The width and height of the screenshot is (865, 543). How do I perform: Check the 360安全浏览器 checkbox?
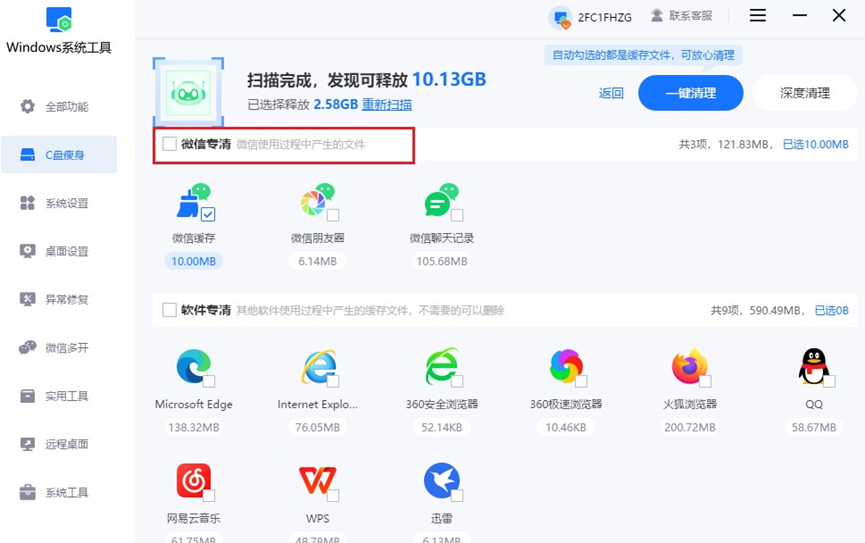point(457,381)
